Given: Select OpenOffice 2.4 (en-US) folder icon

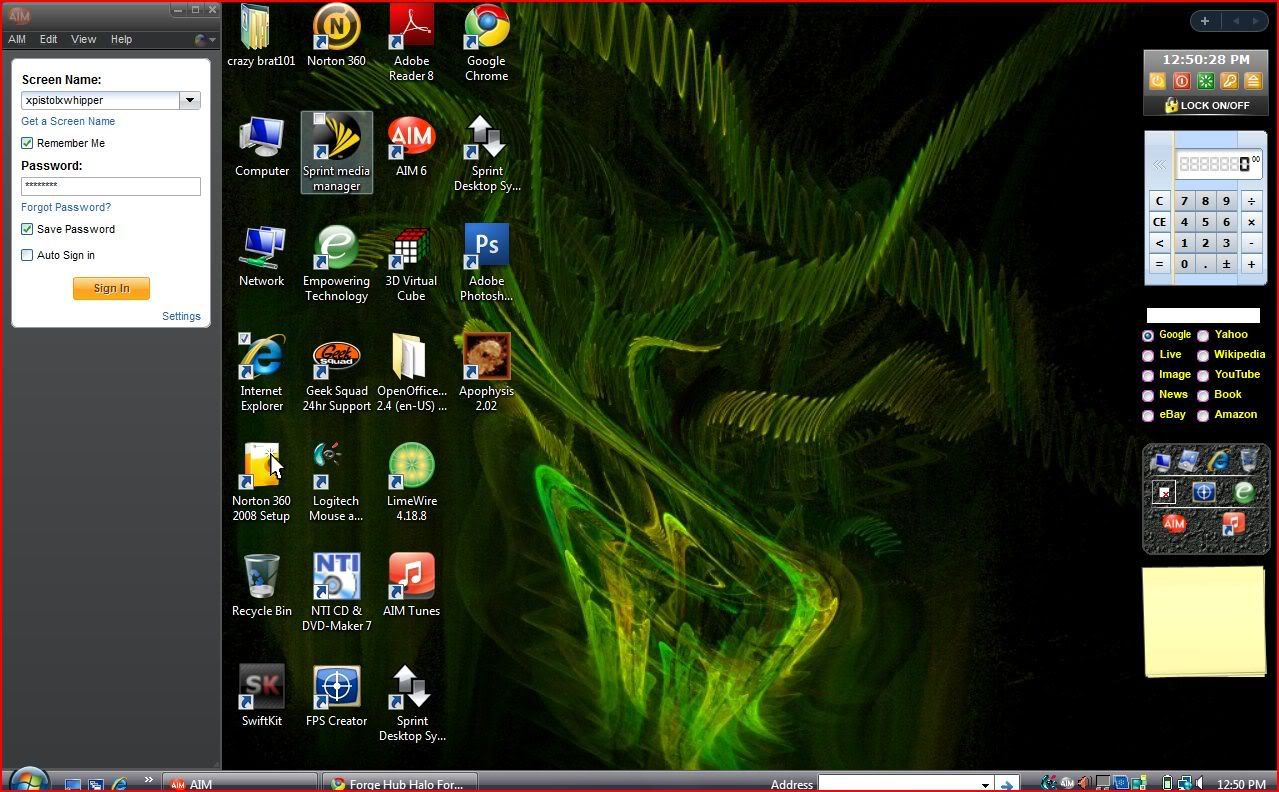Looking at the screenshot, I should [411, 372].
